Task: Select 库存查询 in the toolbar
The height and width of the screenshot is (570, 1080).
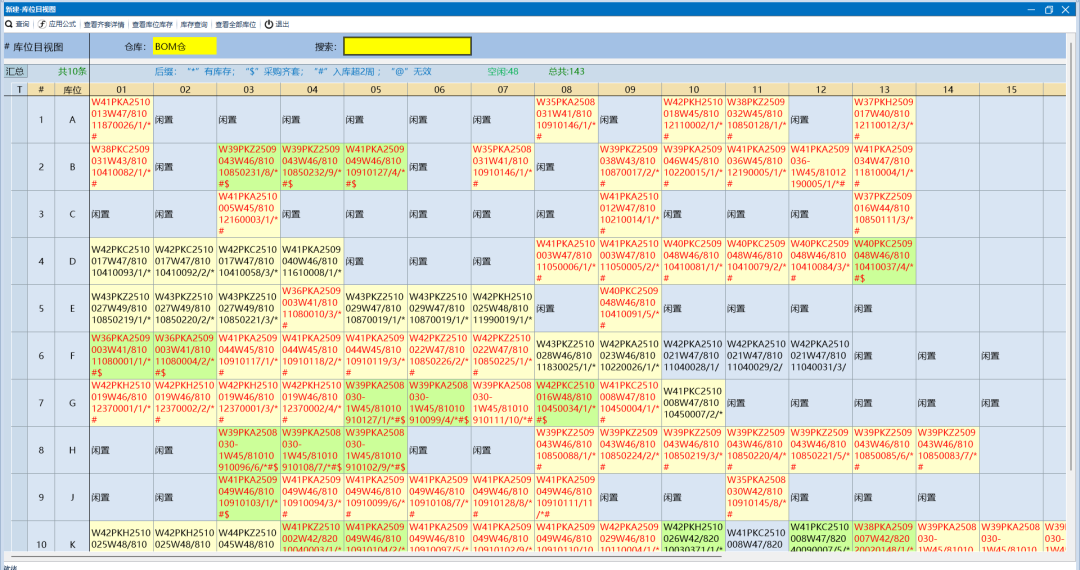Action: [x=194, y=25]
